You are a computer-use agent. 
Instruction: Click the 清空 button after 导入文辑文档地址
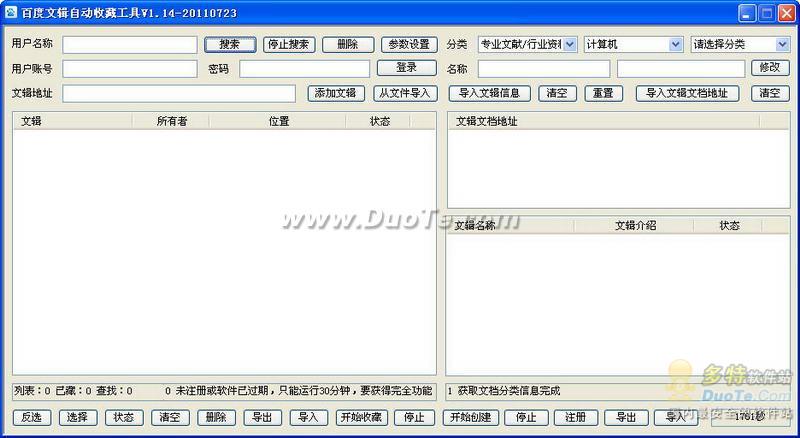[770, 93]
